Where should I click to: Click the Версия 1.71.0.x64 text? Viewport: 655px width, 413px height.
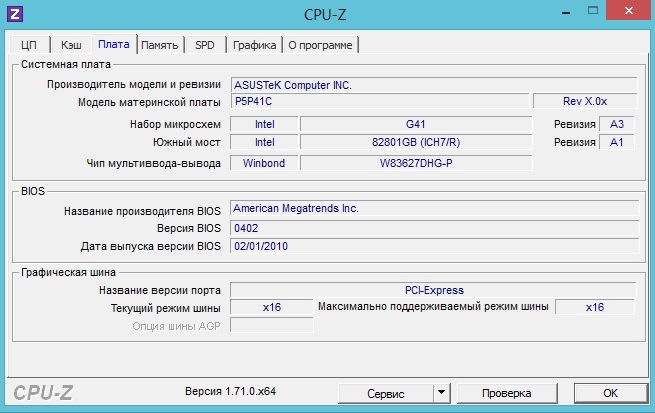[x=230, y=391]
